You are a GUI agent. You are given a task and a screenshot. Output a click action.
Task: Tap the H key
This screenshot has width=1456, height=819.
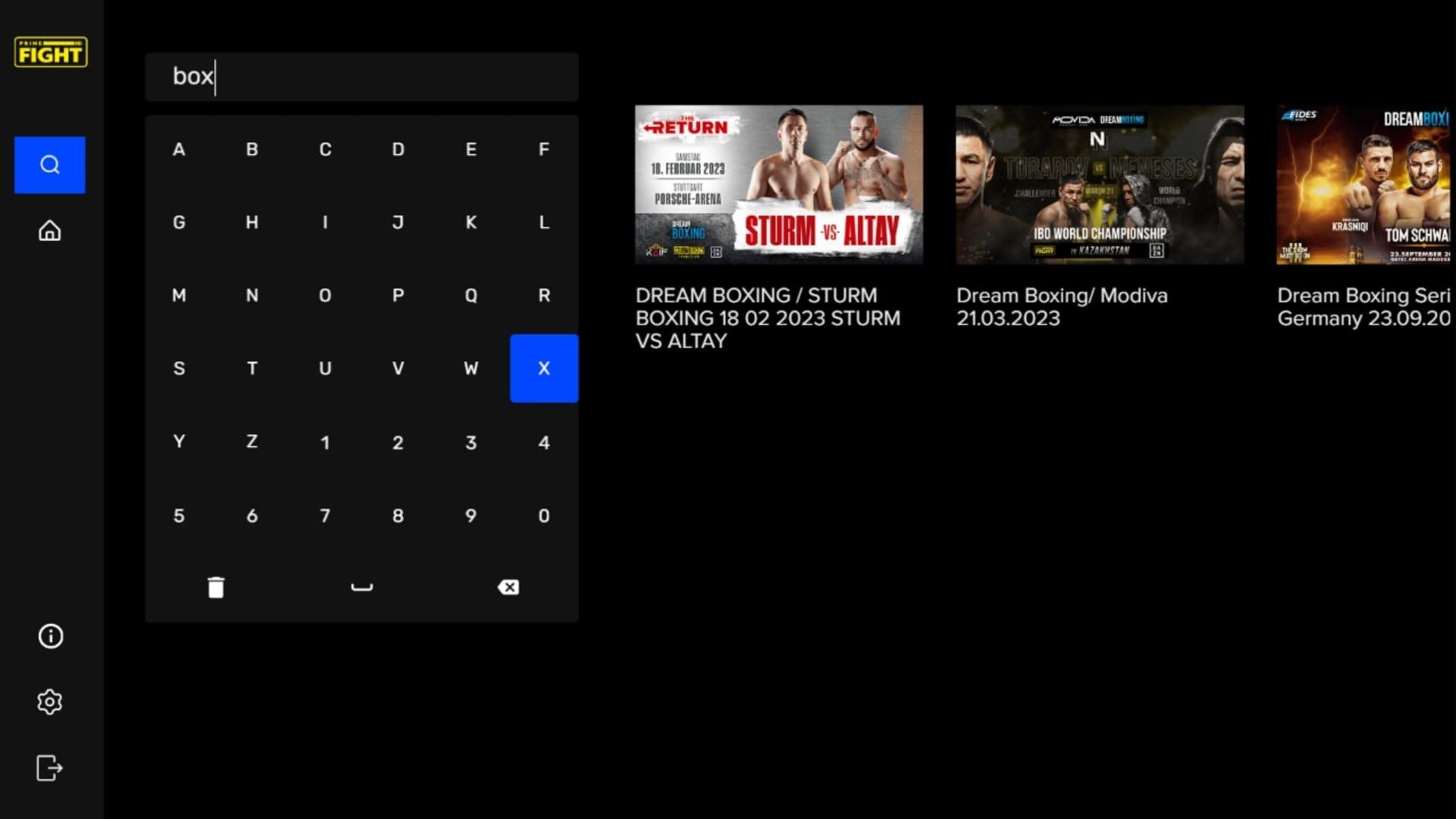(252, 222)
